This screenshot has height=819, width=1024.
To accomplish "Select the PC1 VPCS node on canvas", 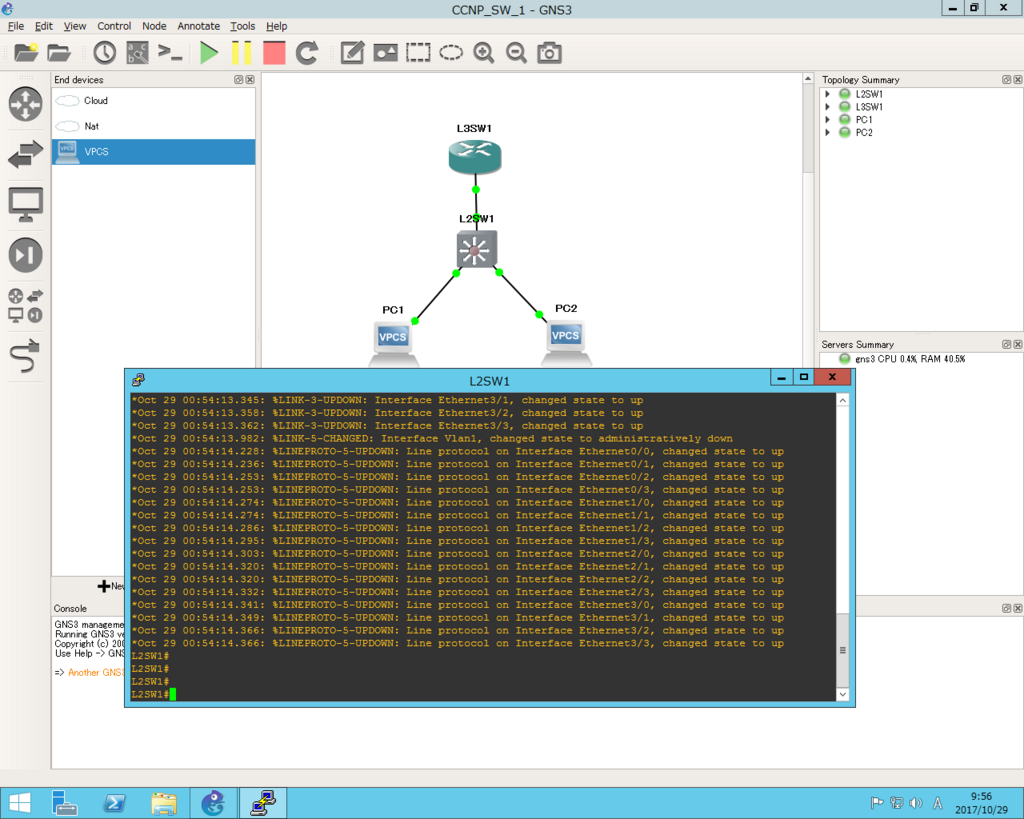I will [393, 343].
